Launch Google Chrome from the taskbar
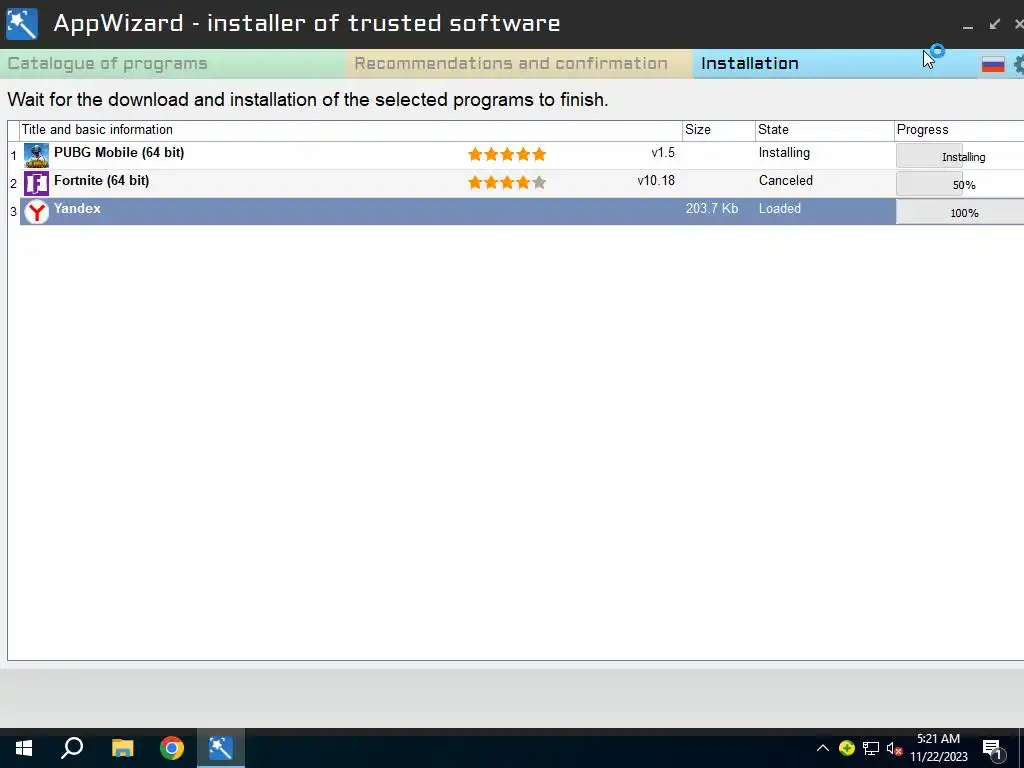 (172, 748)
